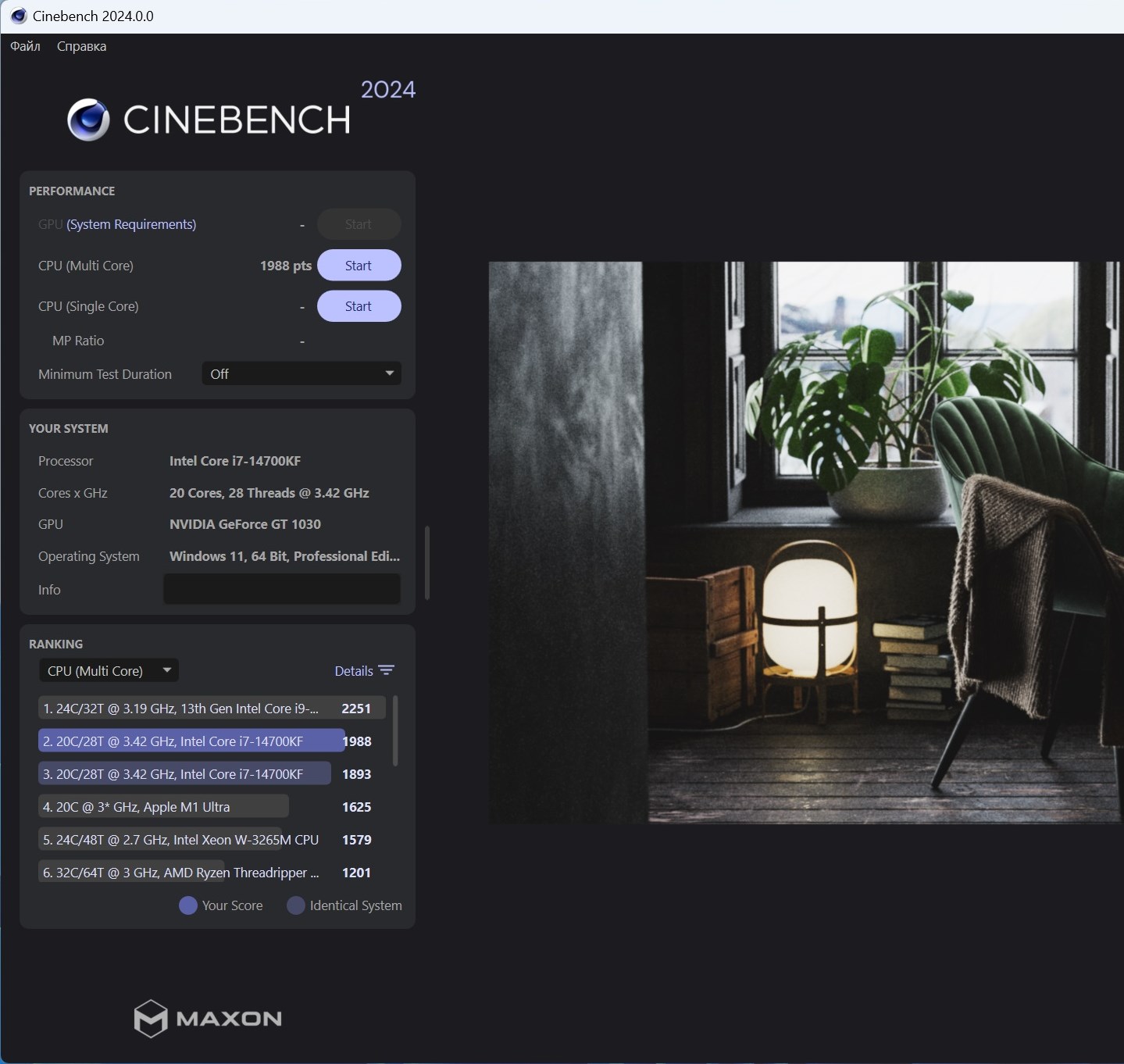Open the CPU (Multi Core) ranking dropdown
Viewport: 1124px width, 1064px height.
[x=109, y=670]
